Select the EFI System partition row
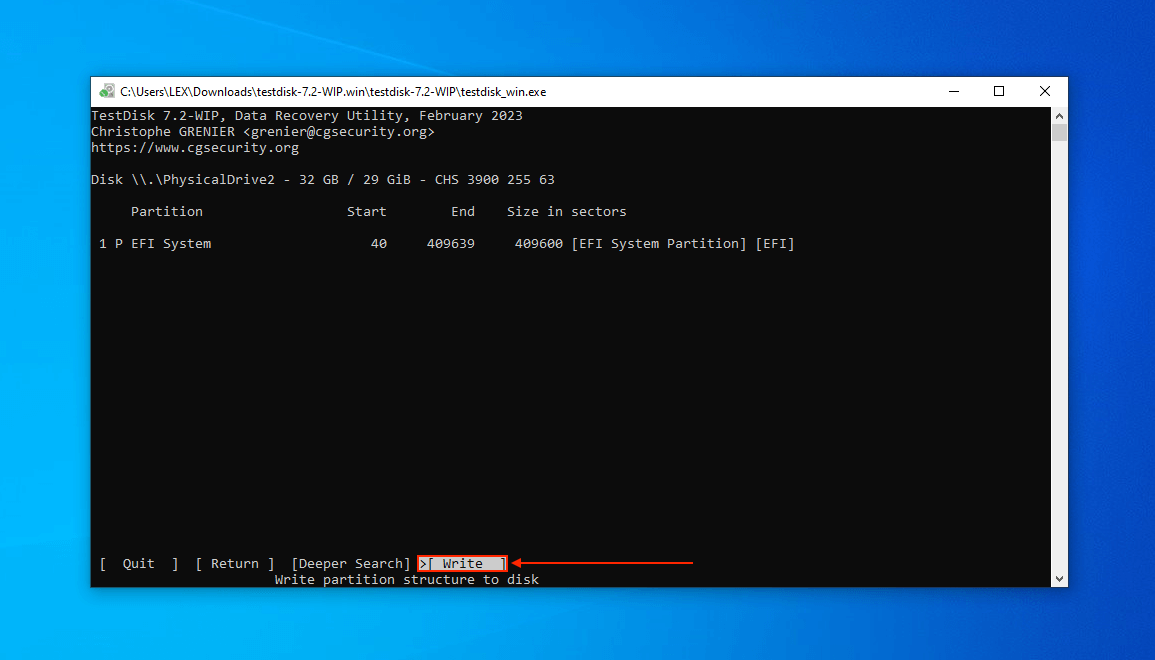Screen dimensions: 1155x660 coord(446,244)
